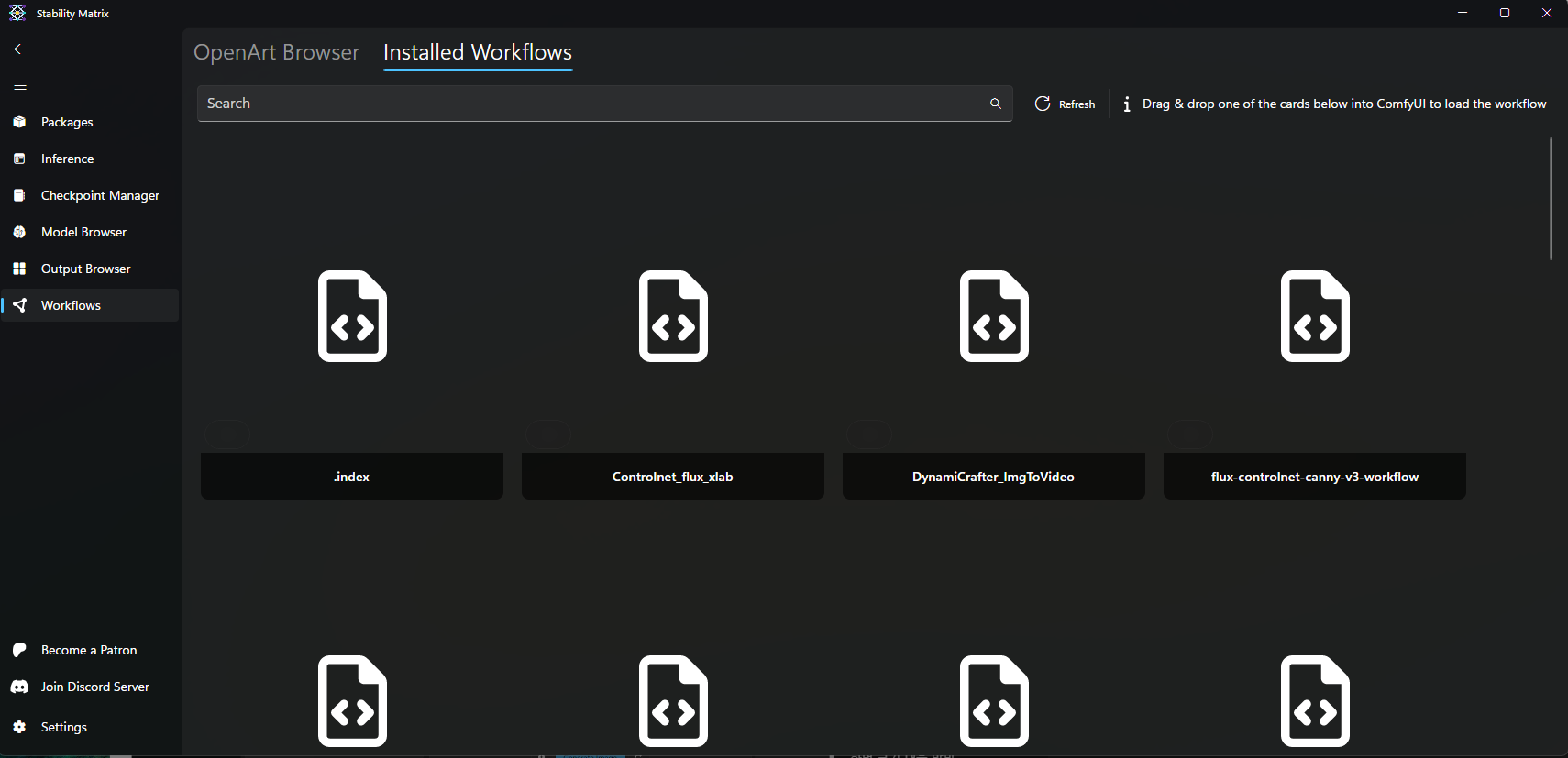Click the Refresh button label
Image resolution: width=1568 pixels, height=758 pixels.
[1077, 104]
